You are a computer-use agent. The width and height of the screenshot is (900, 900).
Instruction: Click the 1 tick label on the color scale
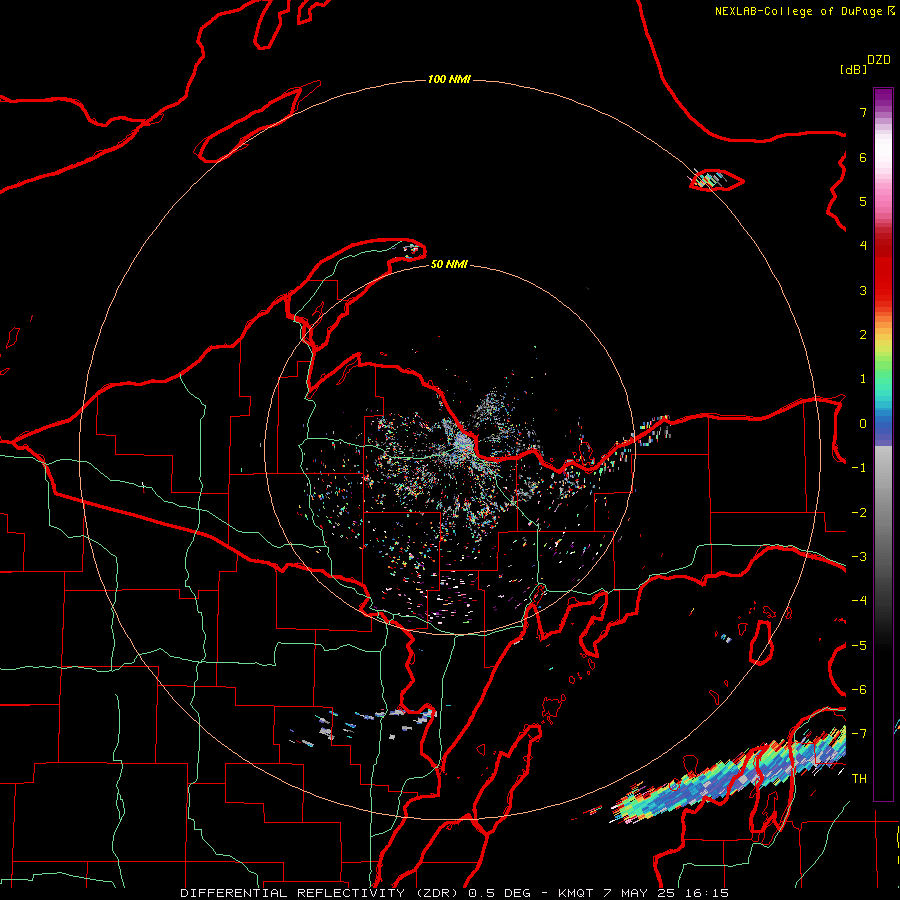click(x=863, y=379)
